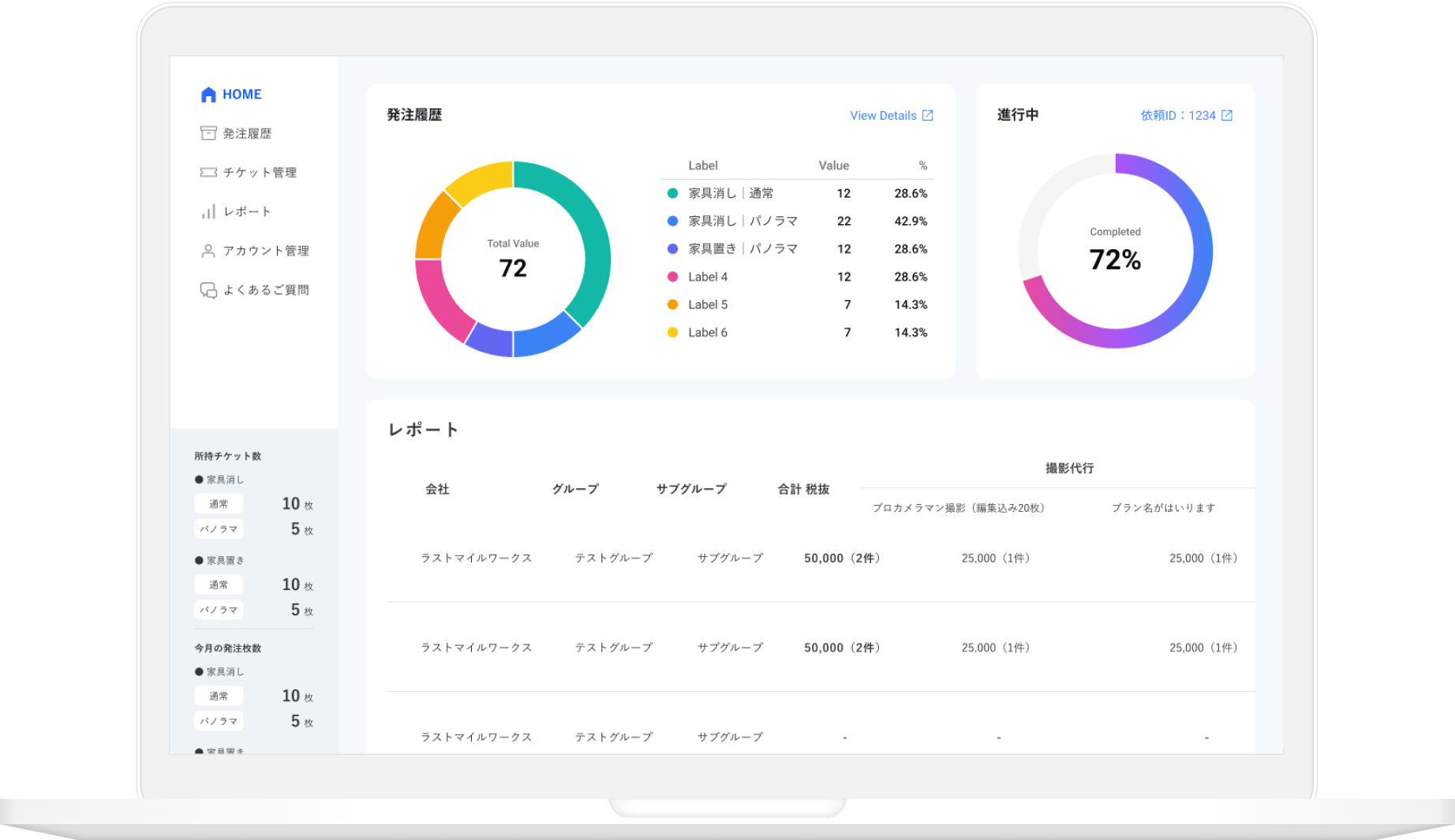Open the View Details link
Image resolution: width=1455 pixels, height=840 pixels.
coord(883,115)
